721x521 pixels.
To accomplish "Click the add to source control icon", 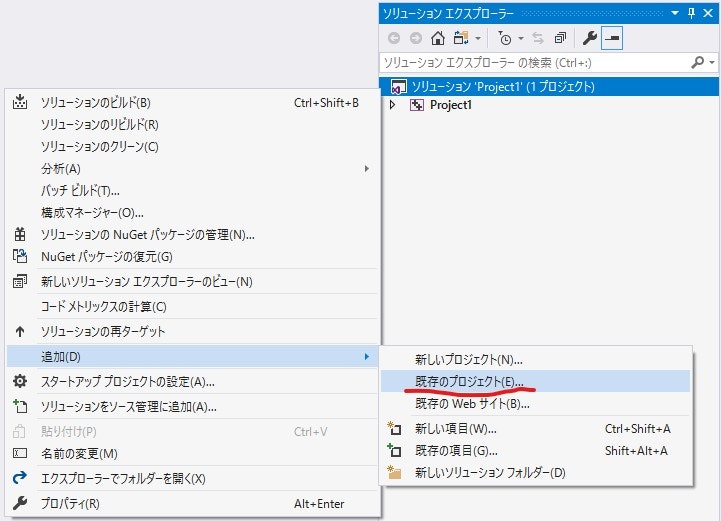I will 20,406.
